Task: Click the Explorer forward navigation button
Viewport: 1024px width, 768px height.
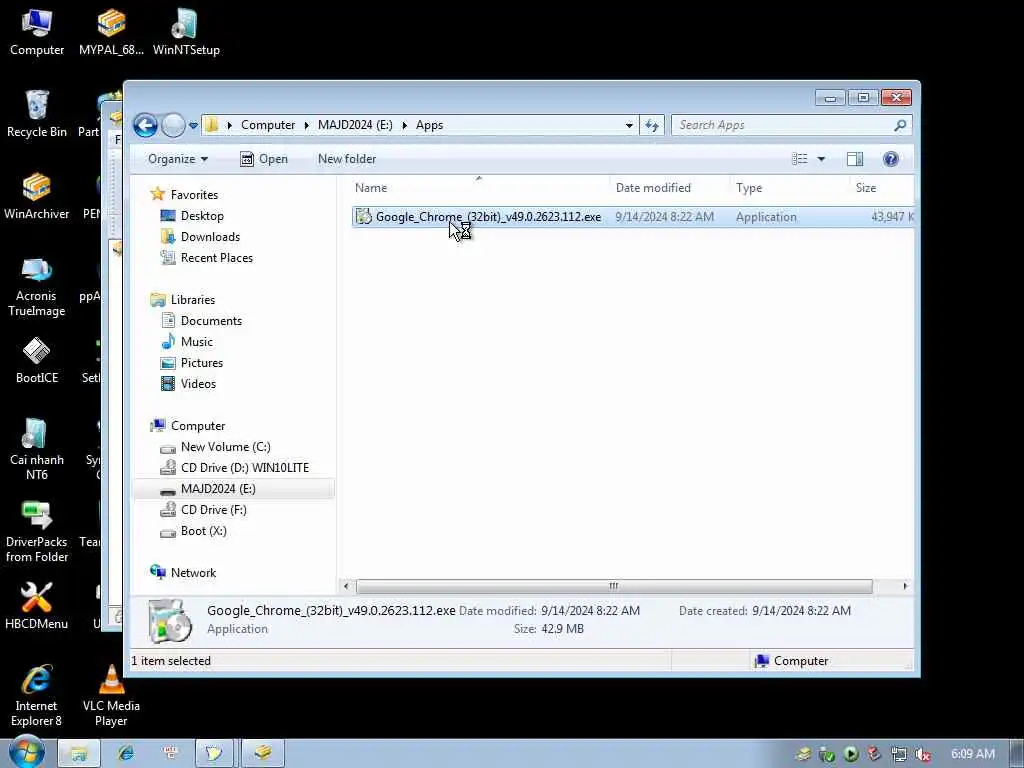Action: point(173,125)
